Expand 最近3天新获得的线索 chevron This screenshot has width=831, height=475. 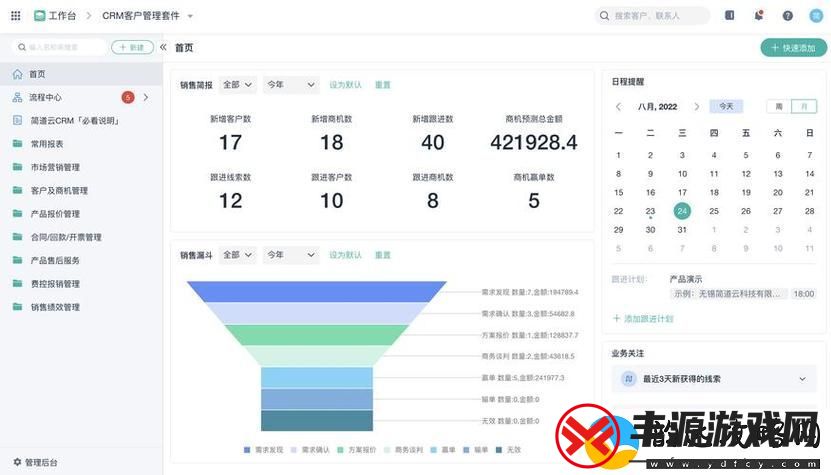pos(802,379)
